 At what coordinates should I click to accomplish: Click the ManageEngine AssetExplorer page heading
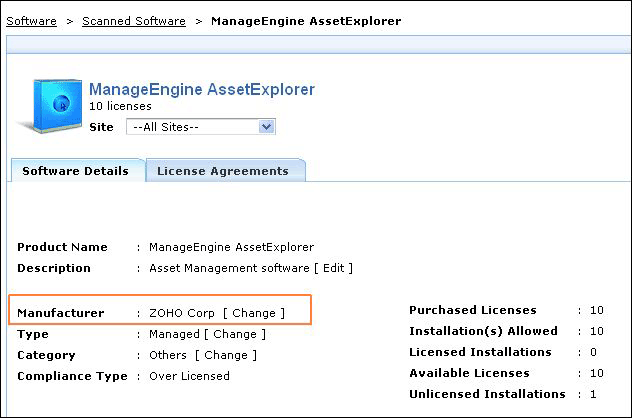coord(202,89)
